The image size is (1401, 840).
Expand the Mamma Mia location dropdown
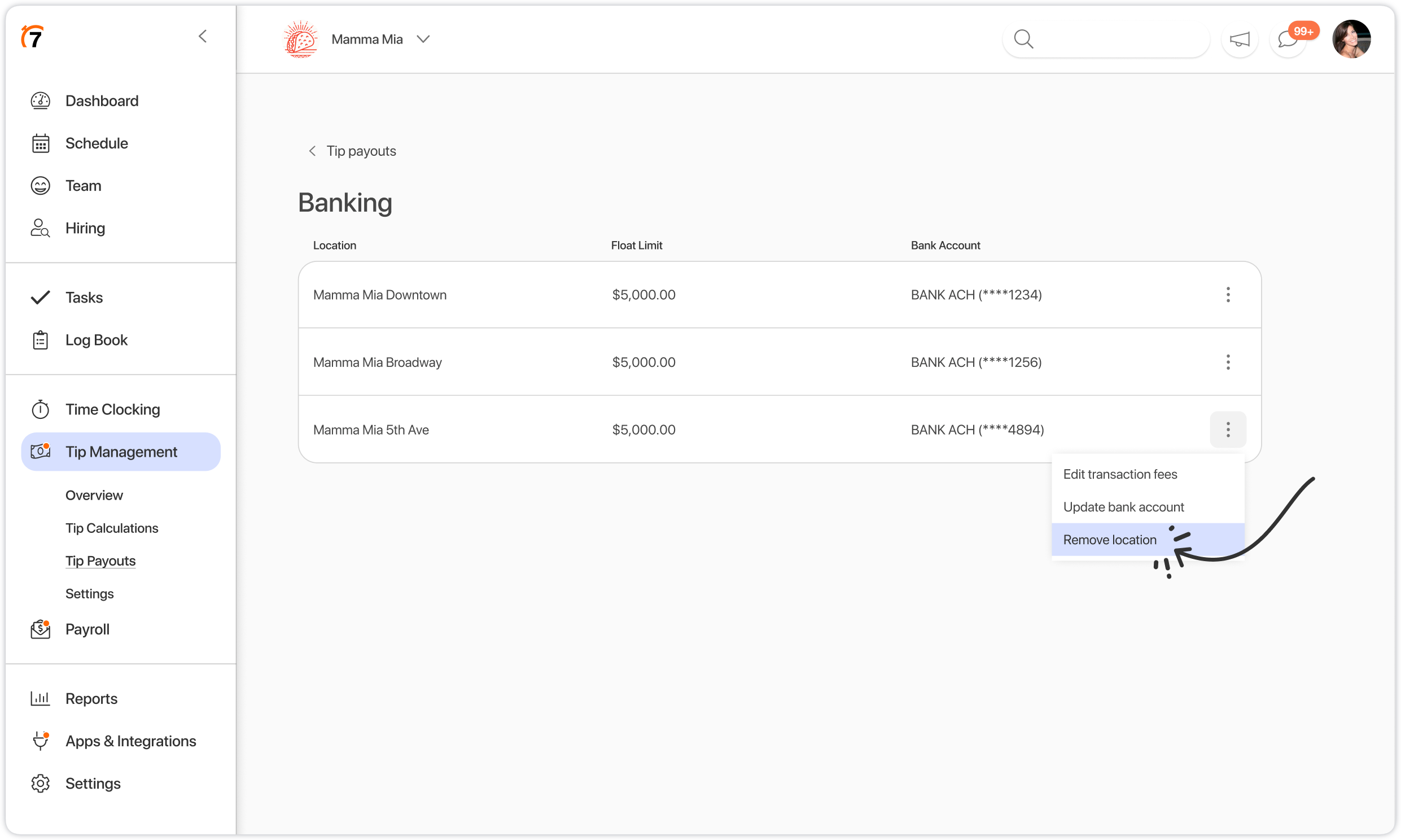tap(423, 39)
